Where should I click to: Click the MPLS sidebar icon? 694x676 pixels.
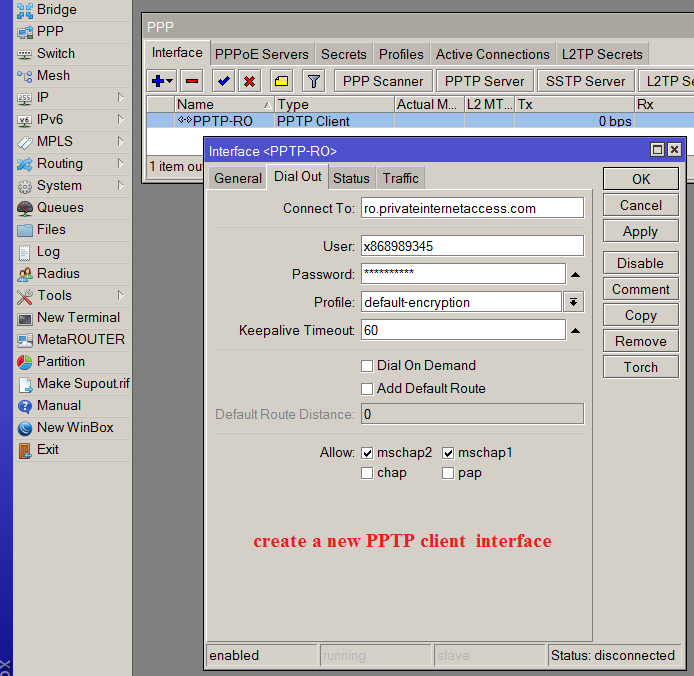[25, 142]
